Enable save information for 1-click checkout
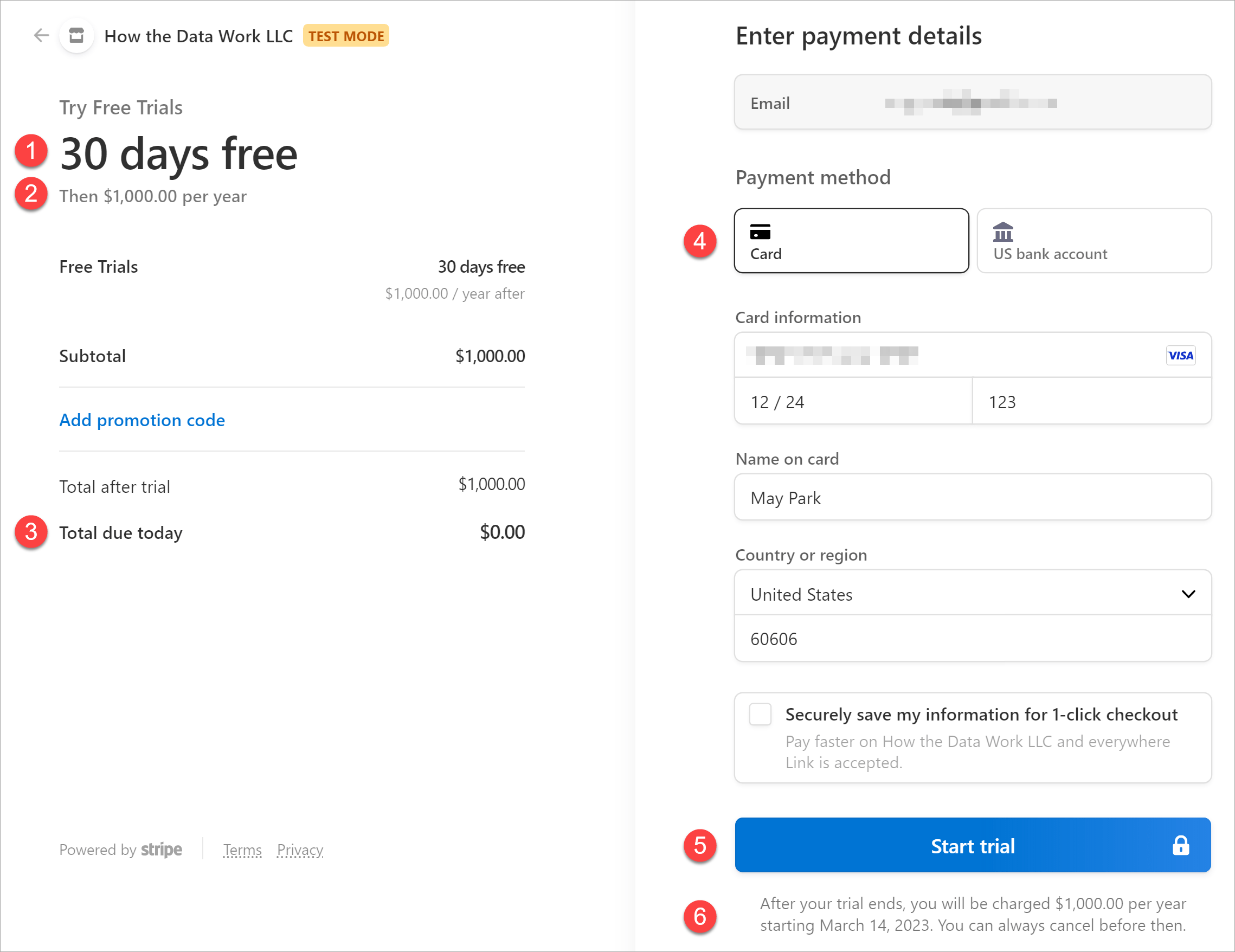Viewport: 1235px width, 952px height. [x=760, y=714]
